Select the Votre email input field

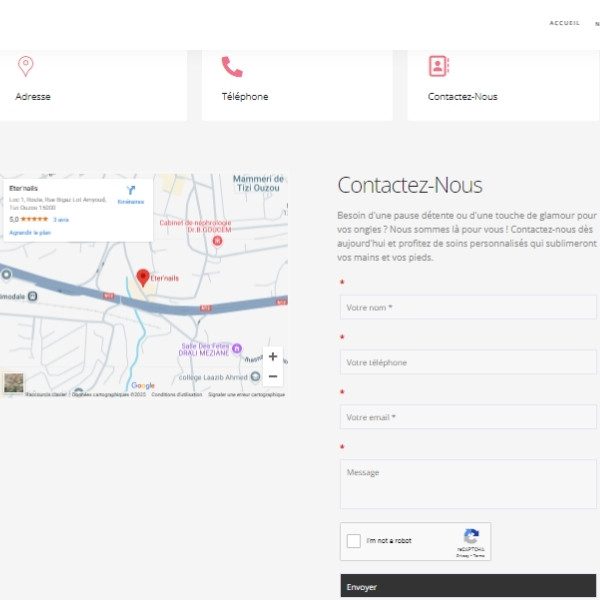pyautogui.click(x=467, y=417)
